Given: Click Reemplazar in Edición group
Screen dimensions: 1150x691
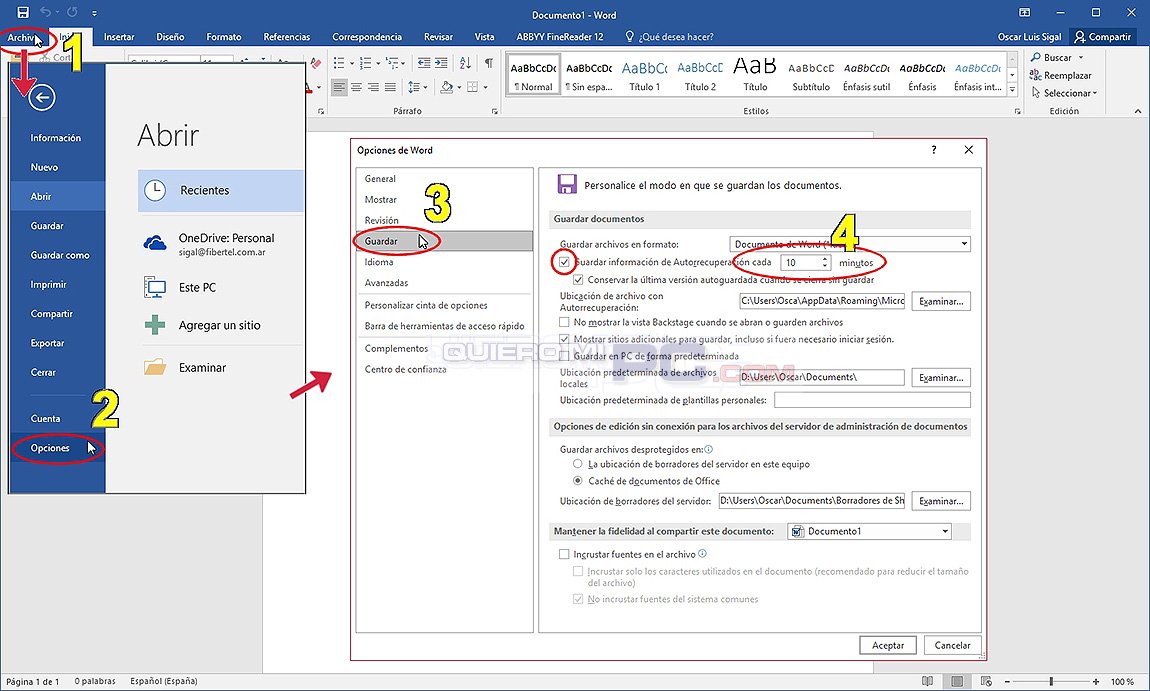Looking at the screenshot, I should 1061,75.
